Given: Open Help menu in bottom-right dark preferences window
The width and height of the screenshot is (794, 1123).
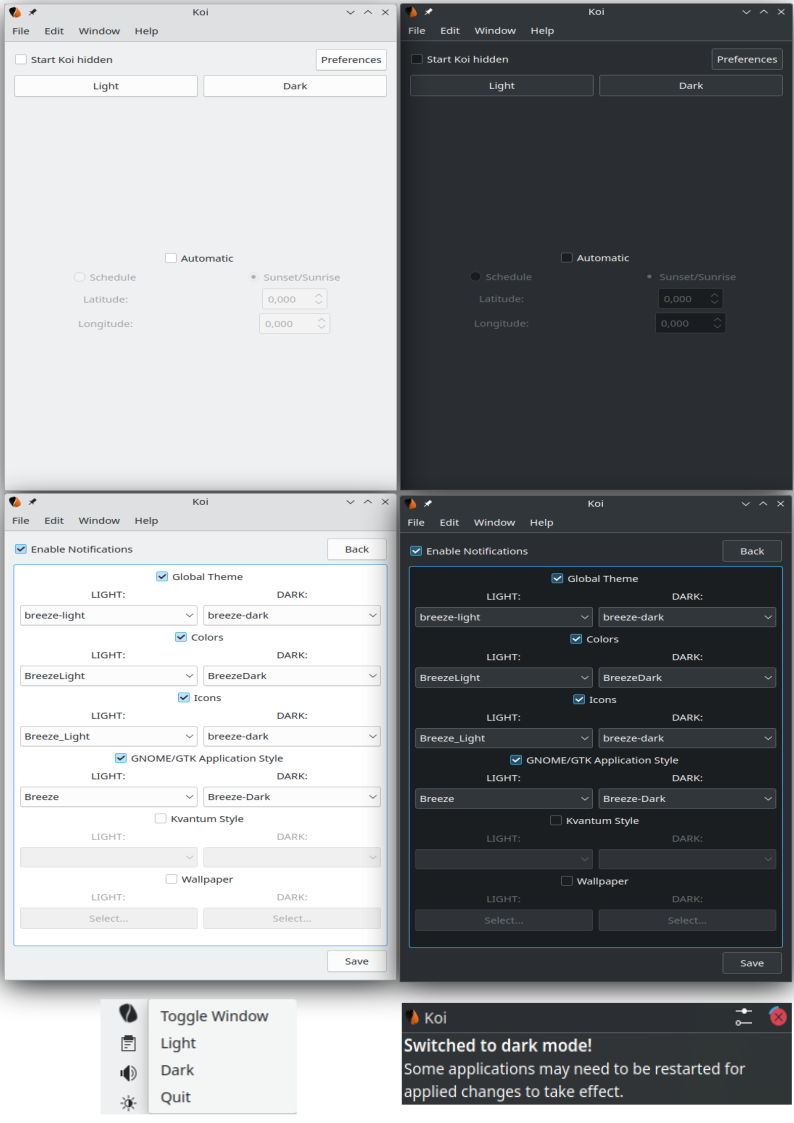Looking at the screenshot, I should [541, 522].
